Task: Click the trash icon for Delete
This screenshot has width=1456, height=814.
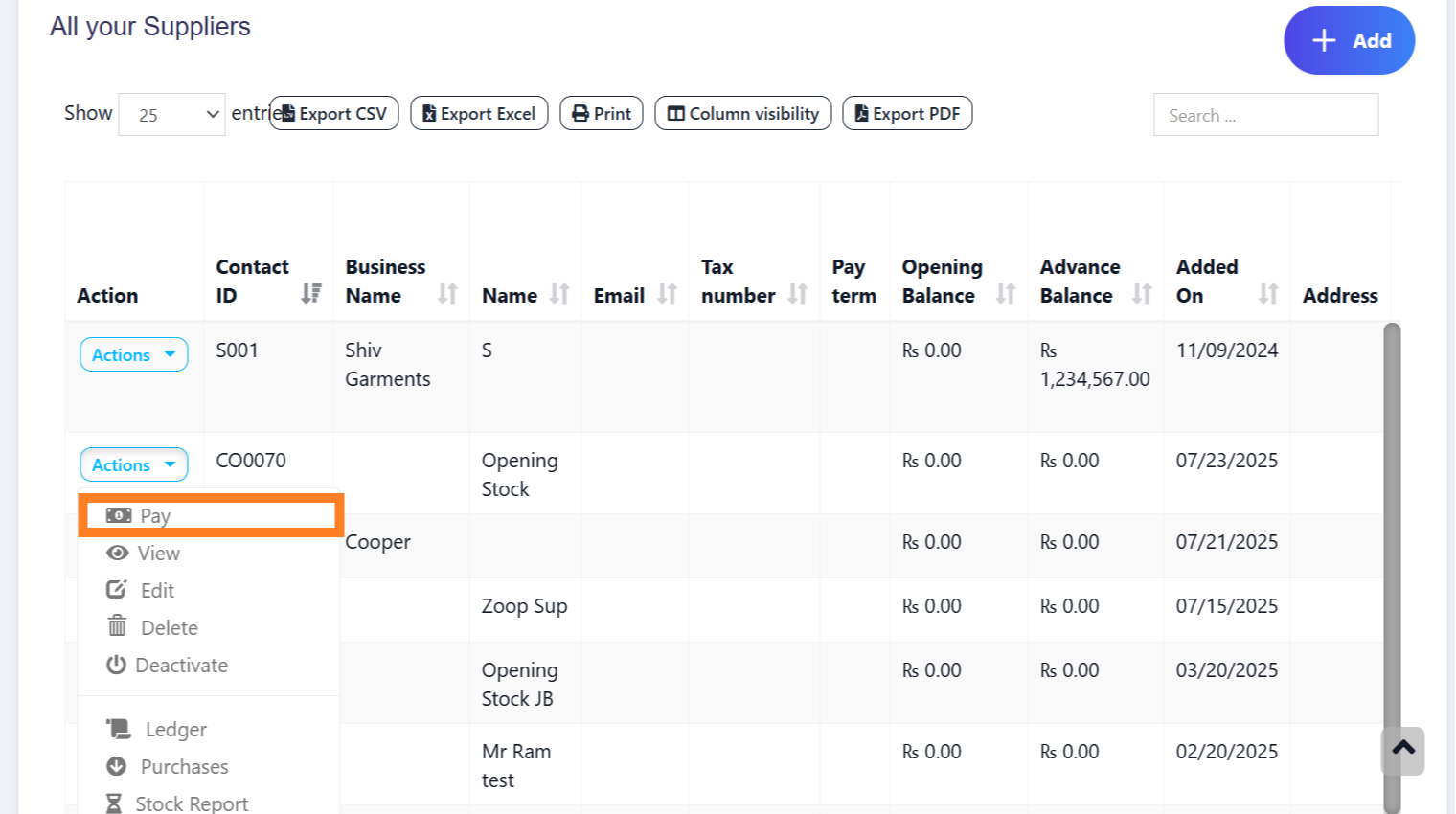Action: click(x=117, y=626)
